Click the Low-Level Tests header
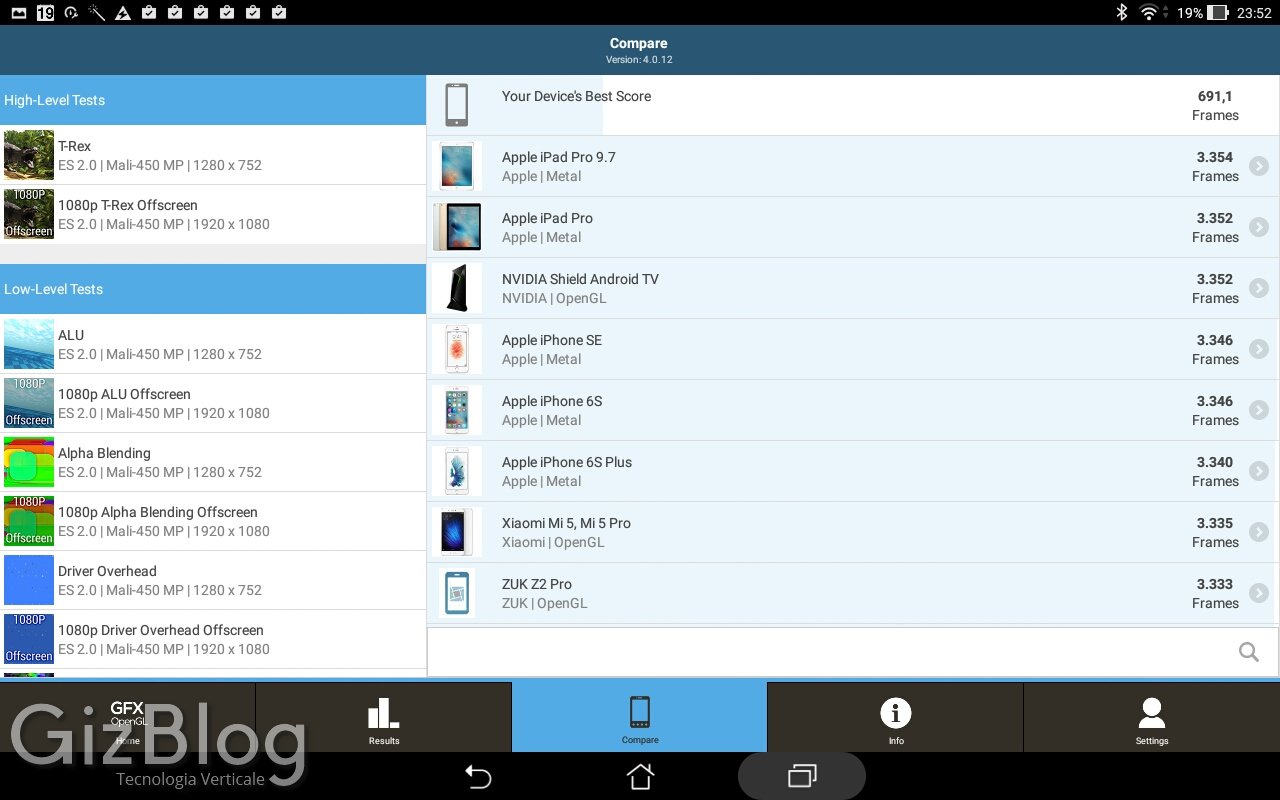This screenshot has width=1280, height=800. (213, 289)
